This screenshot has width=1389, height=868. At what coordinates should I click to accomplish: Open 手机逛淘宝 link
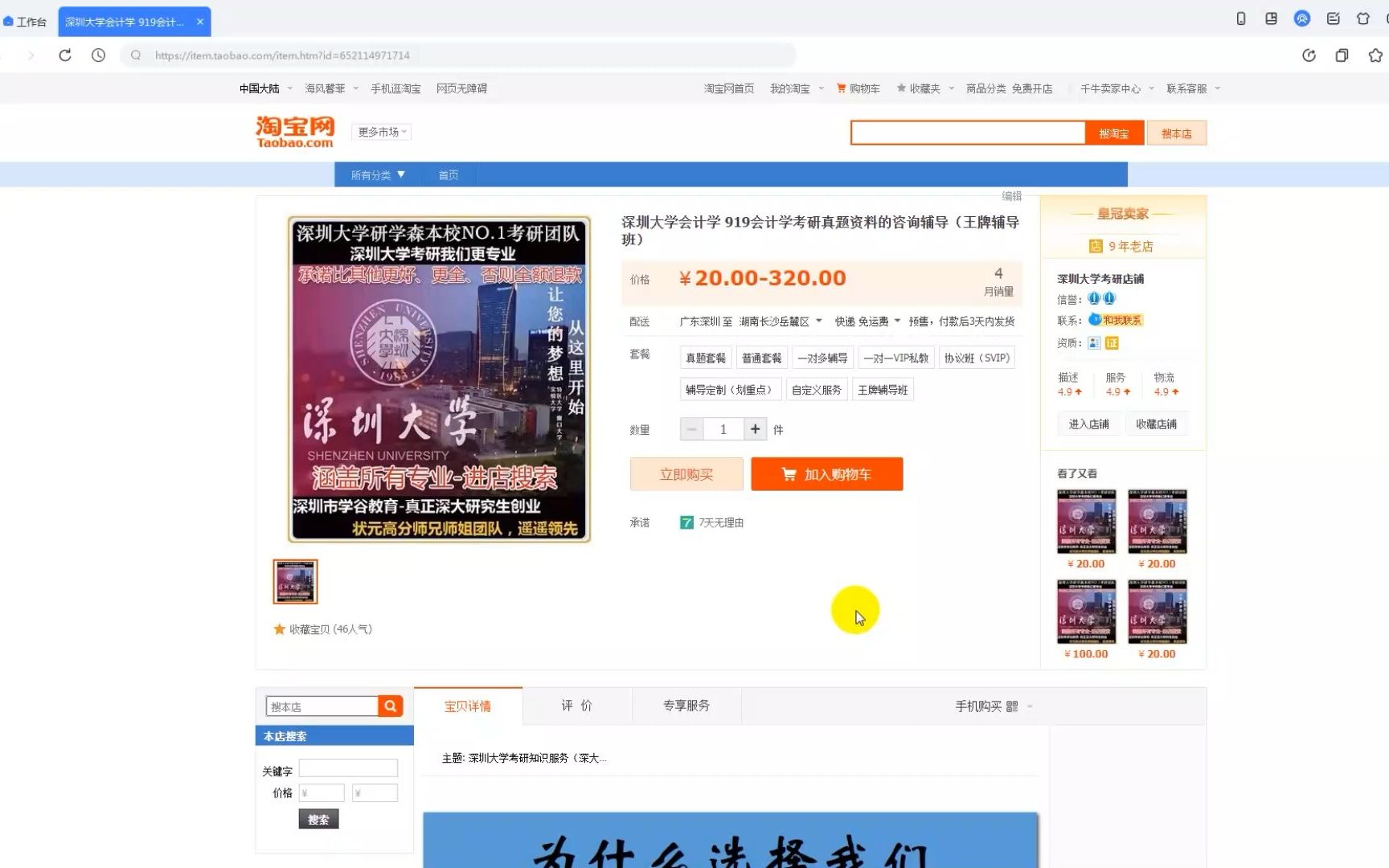395,88
